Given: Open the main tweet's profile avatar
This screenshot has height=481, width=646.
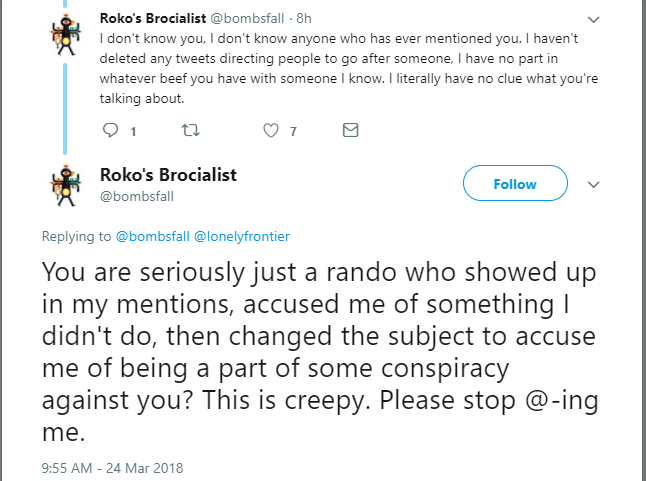Looking at the screenshot, I should pyautogui.click(x=65, y=185).
